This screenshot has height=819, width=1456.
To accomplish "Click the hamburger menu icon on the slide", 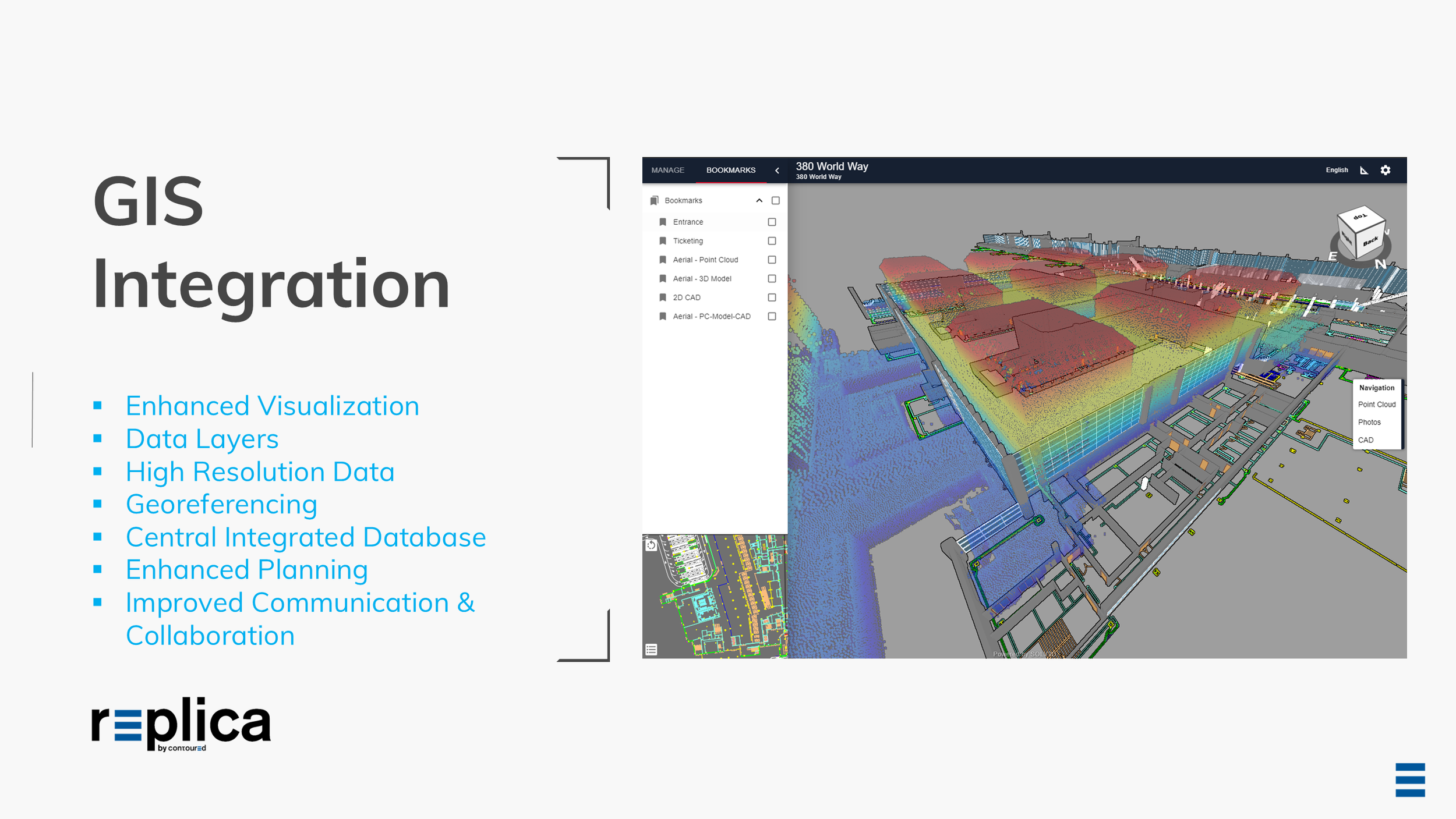I will click(1409, 780).
